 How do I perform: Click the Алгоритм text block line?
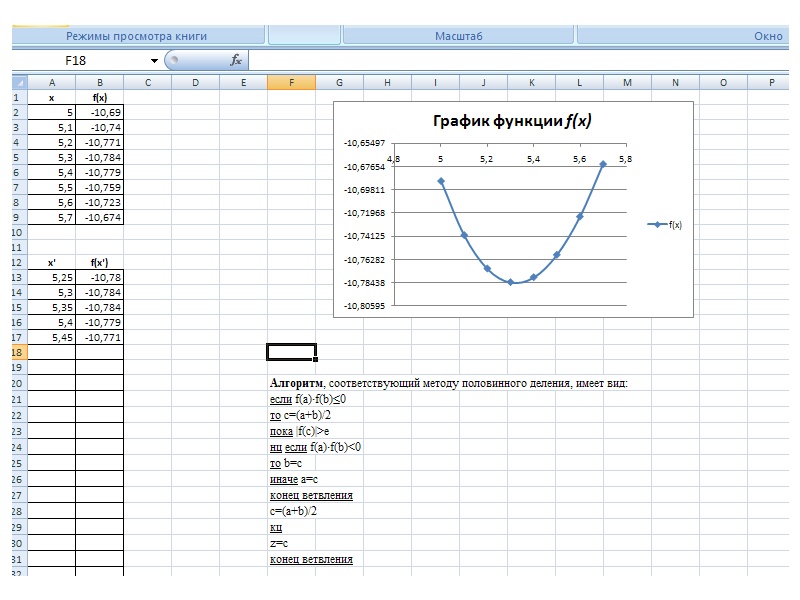click(448, 383)
